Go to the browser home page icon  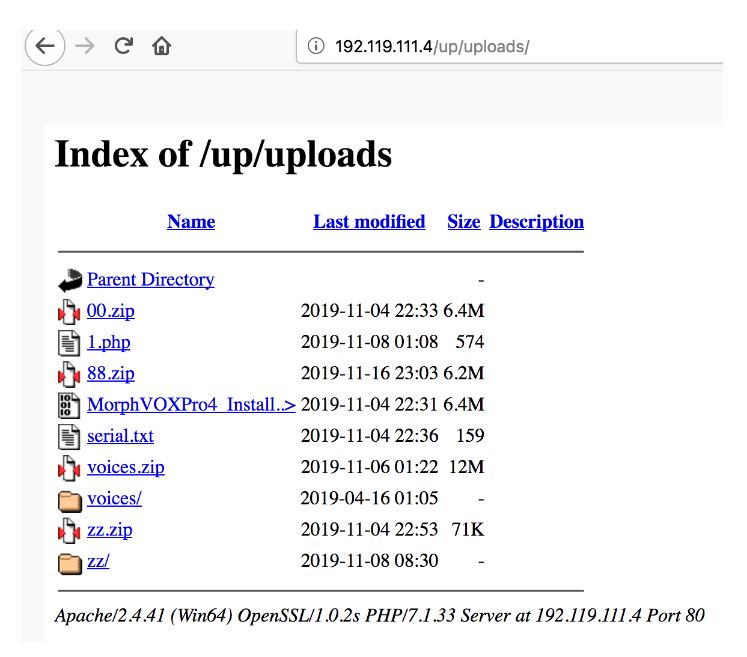(x=161, y=46)
